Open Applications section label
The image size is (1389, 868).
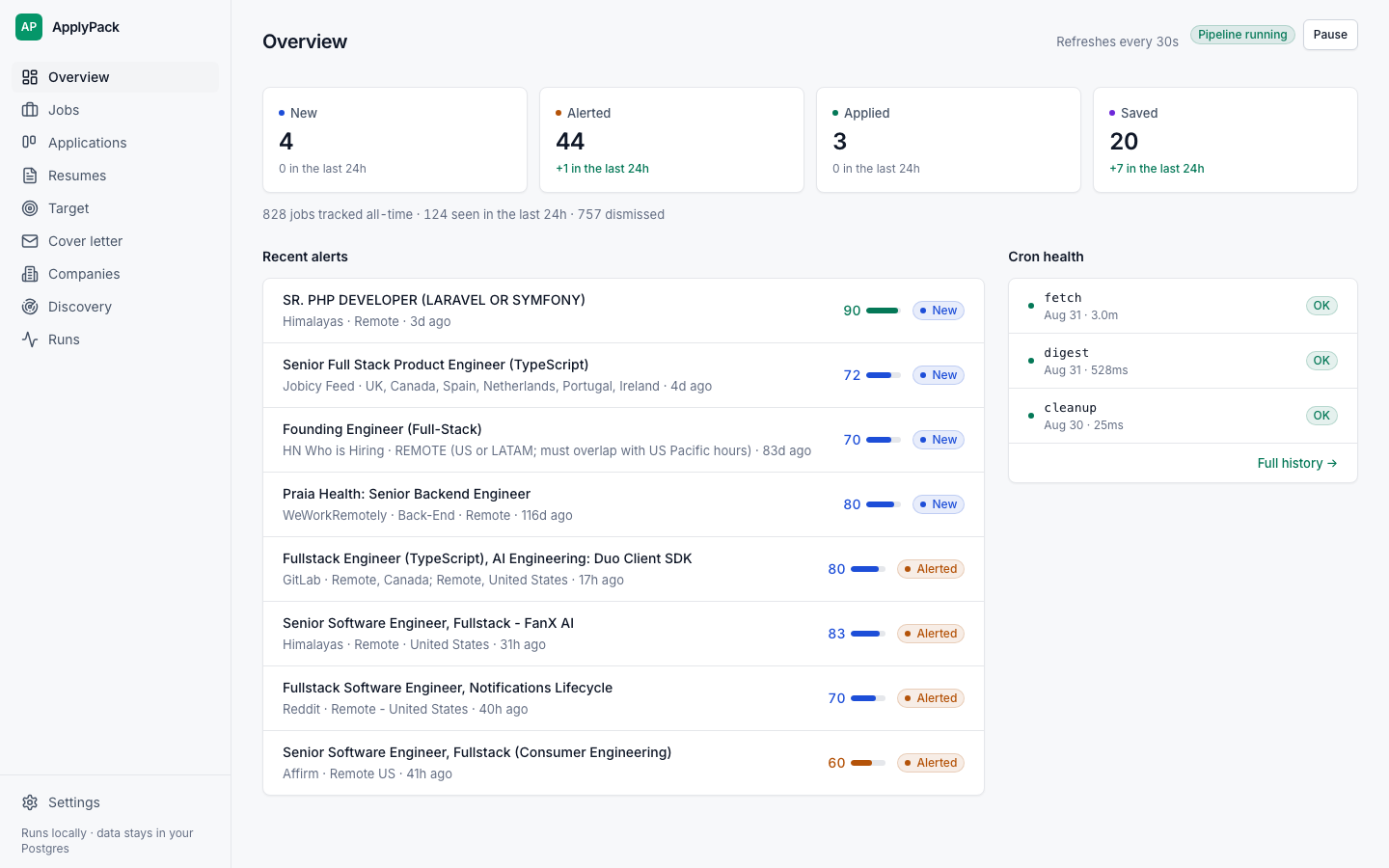(x=87, y=143)
